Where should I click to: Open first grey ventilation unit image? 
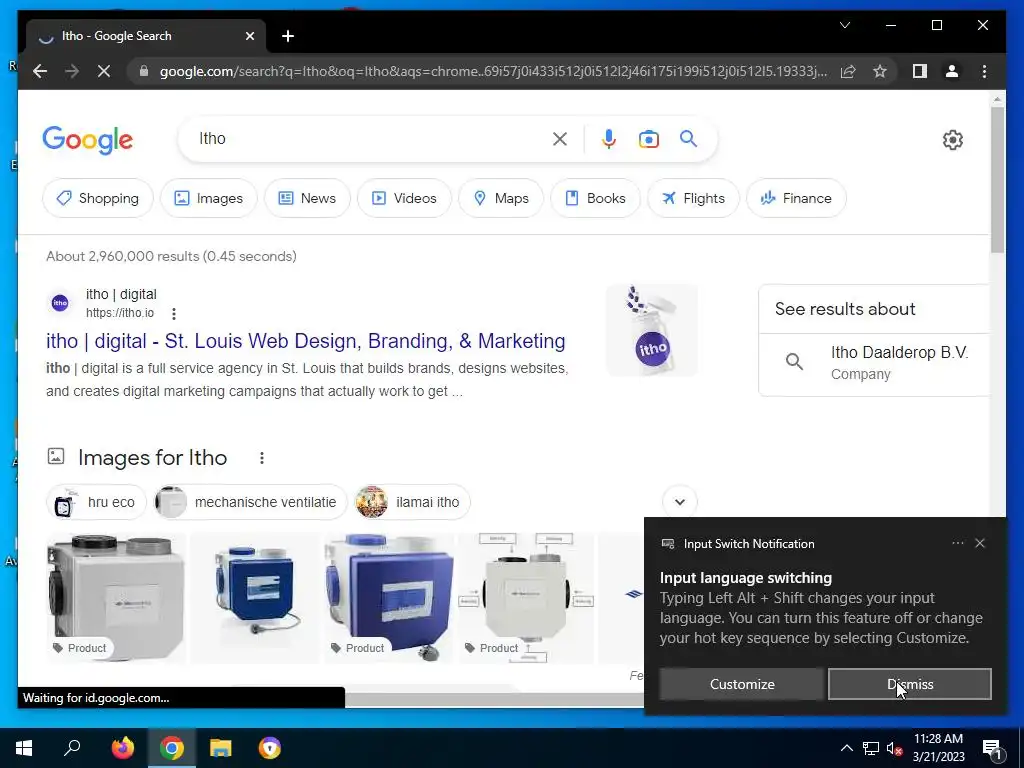[x=116, y=598]
